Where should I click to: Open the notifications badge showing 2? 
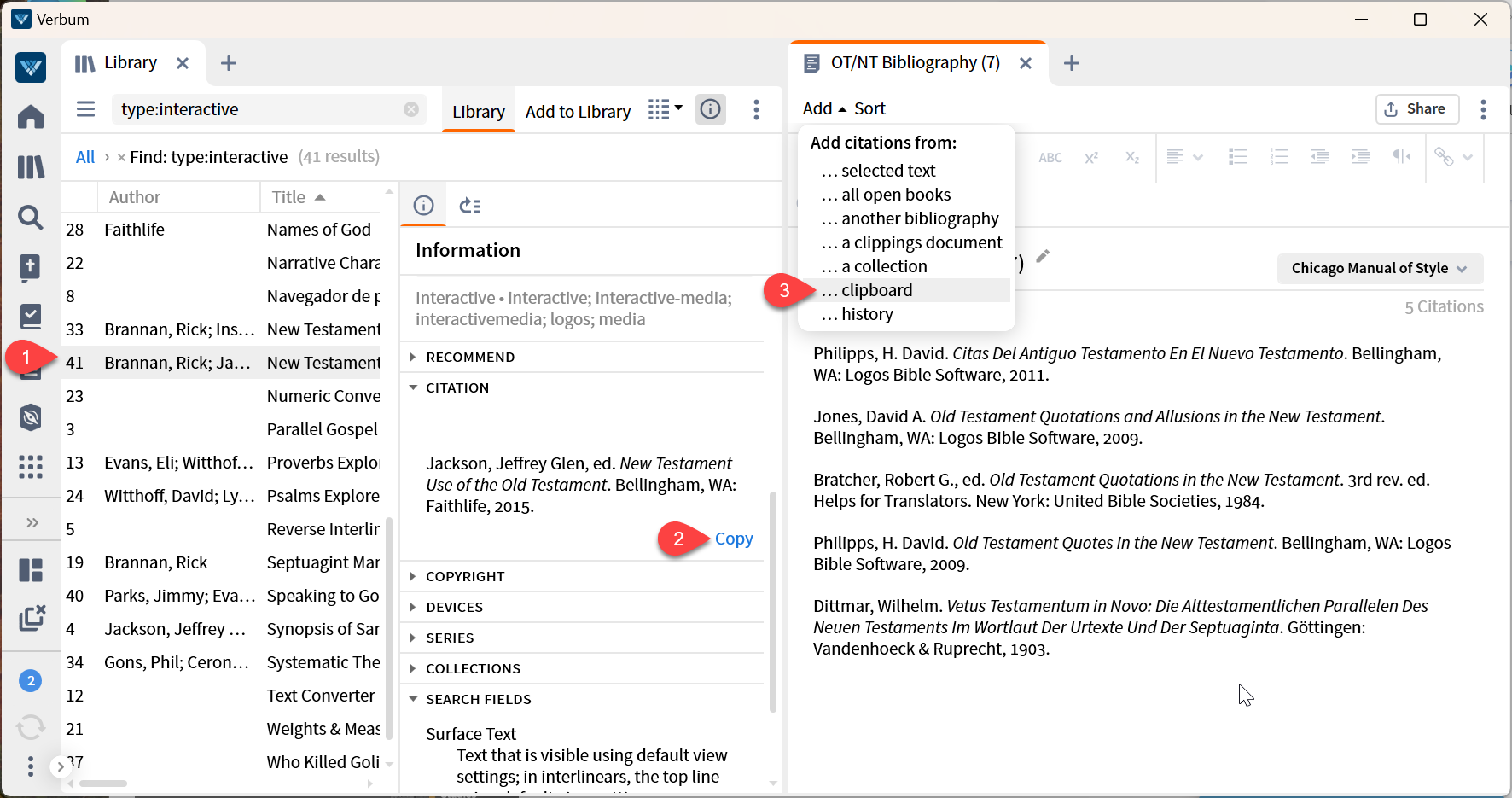click(x=31, y=680)
